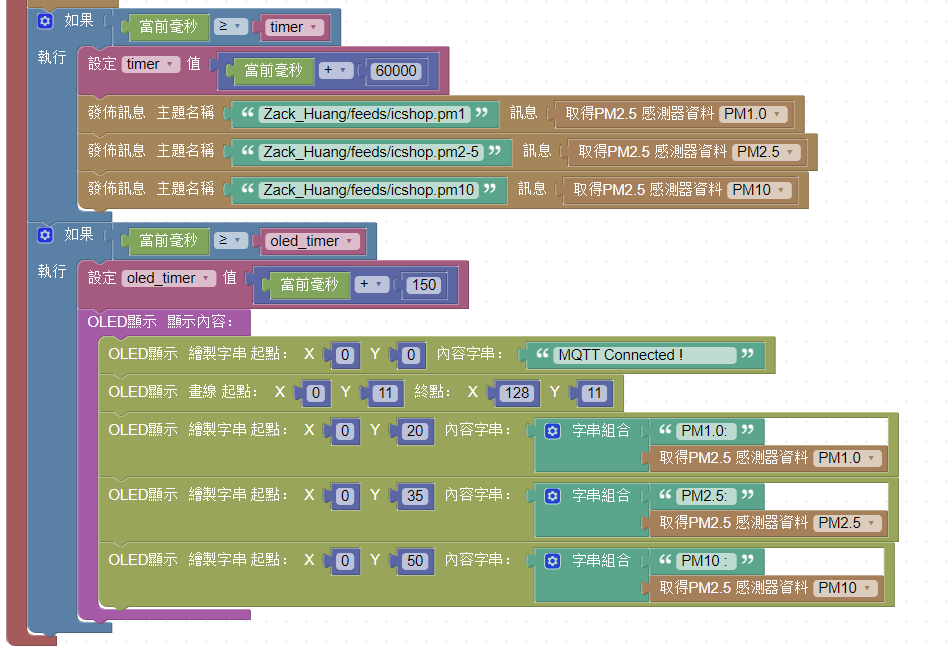Select 當前毫秒 block before + 150
This screenshot has width=952, height=649.
[309, 285]
